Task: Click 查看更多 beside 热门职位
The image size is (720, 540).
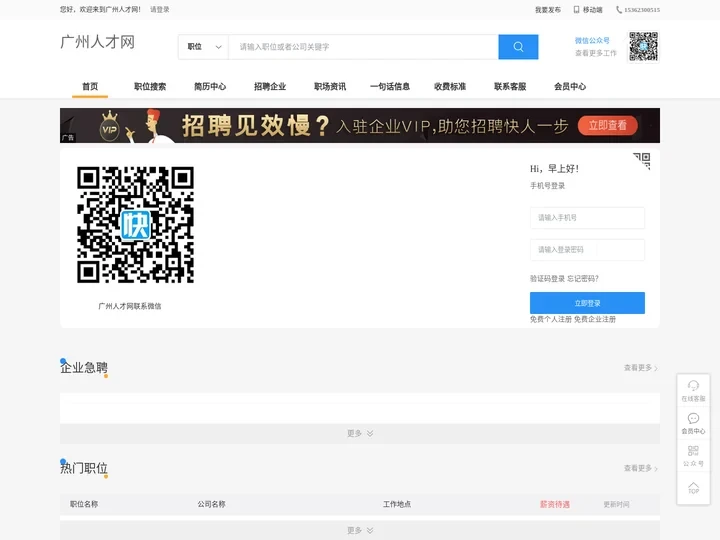Action: [641, 468]
